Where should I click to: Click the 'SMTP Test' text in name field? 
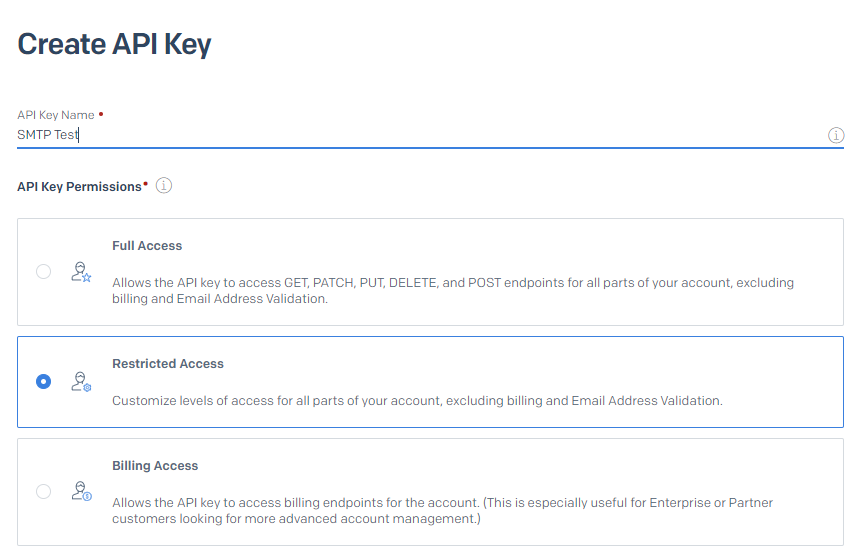[48, 135]
